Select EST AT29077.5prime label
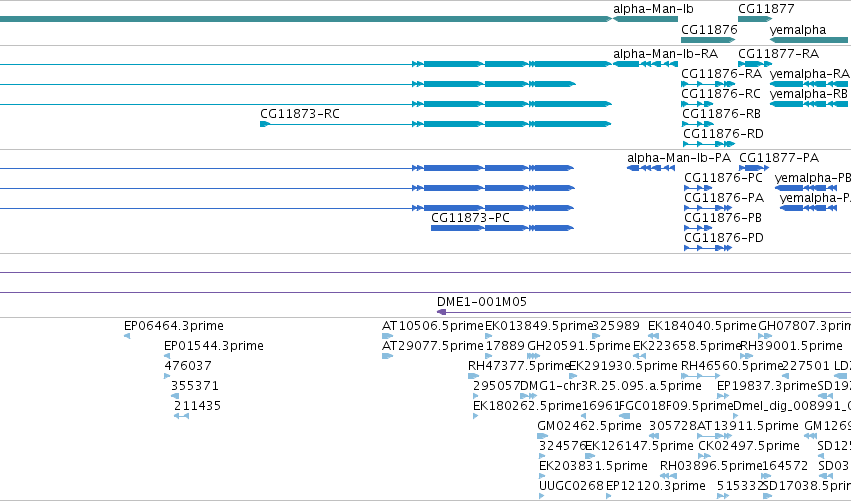The height and width of the screenshot is (501, 851). [433, 346]
